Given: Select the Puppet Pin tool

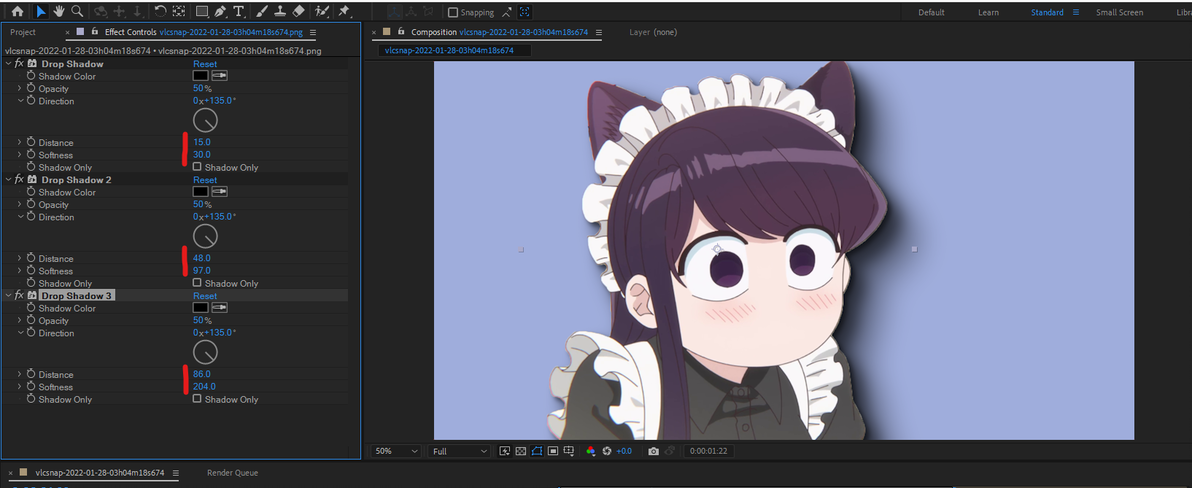Looking at the screenshot, I should pyautogui.click(x=344, y=11).
